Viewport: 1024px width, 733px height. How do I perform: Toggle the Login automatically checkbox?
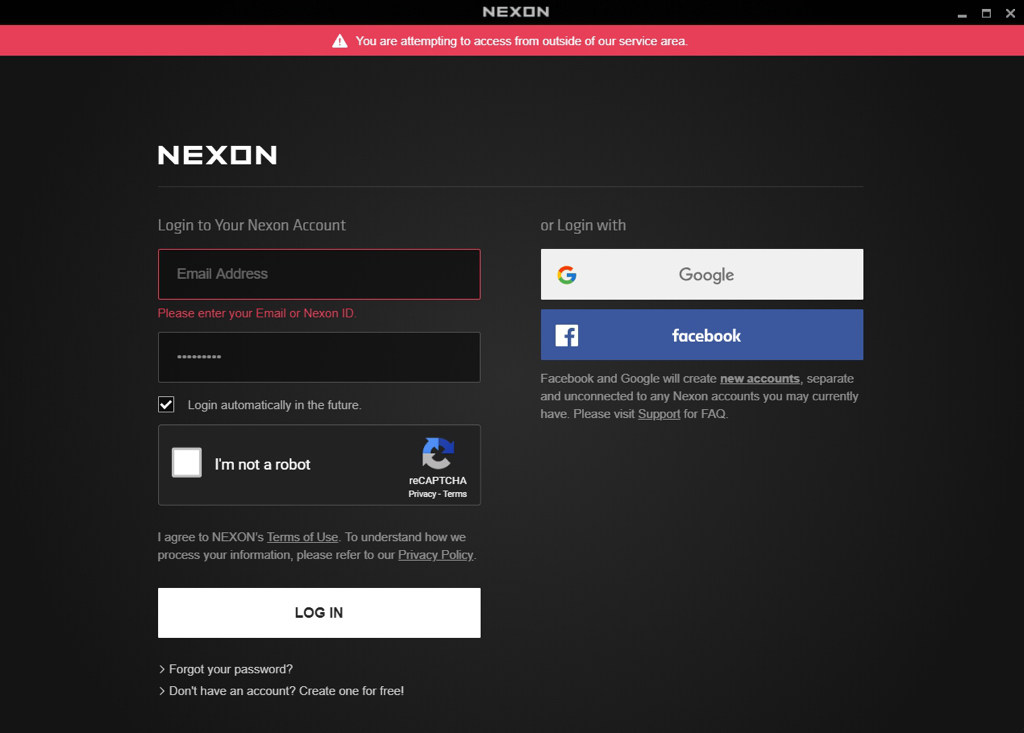(x=166, y=404)
